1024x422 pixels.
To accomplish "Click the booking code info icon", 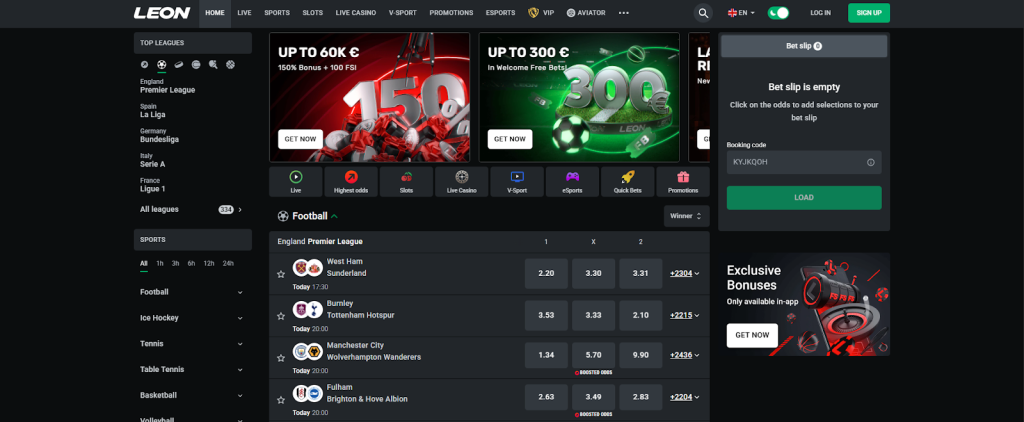I will click(871, 162).
